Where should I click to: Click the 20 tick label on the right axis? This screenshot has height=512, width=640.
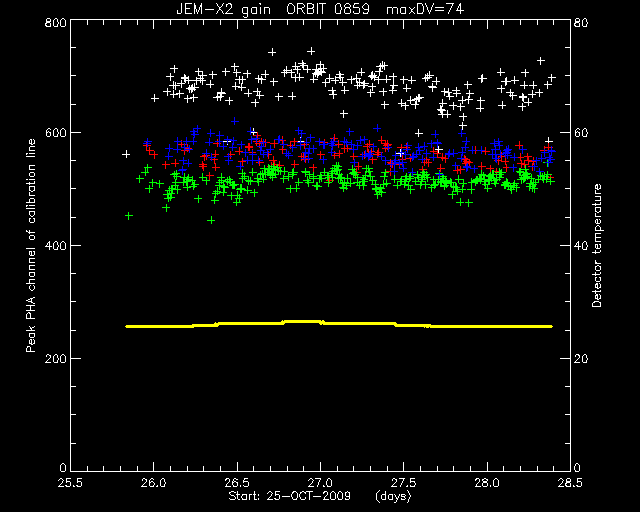tap(581, 358)
